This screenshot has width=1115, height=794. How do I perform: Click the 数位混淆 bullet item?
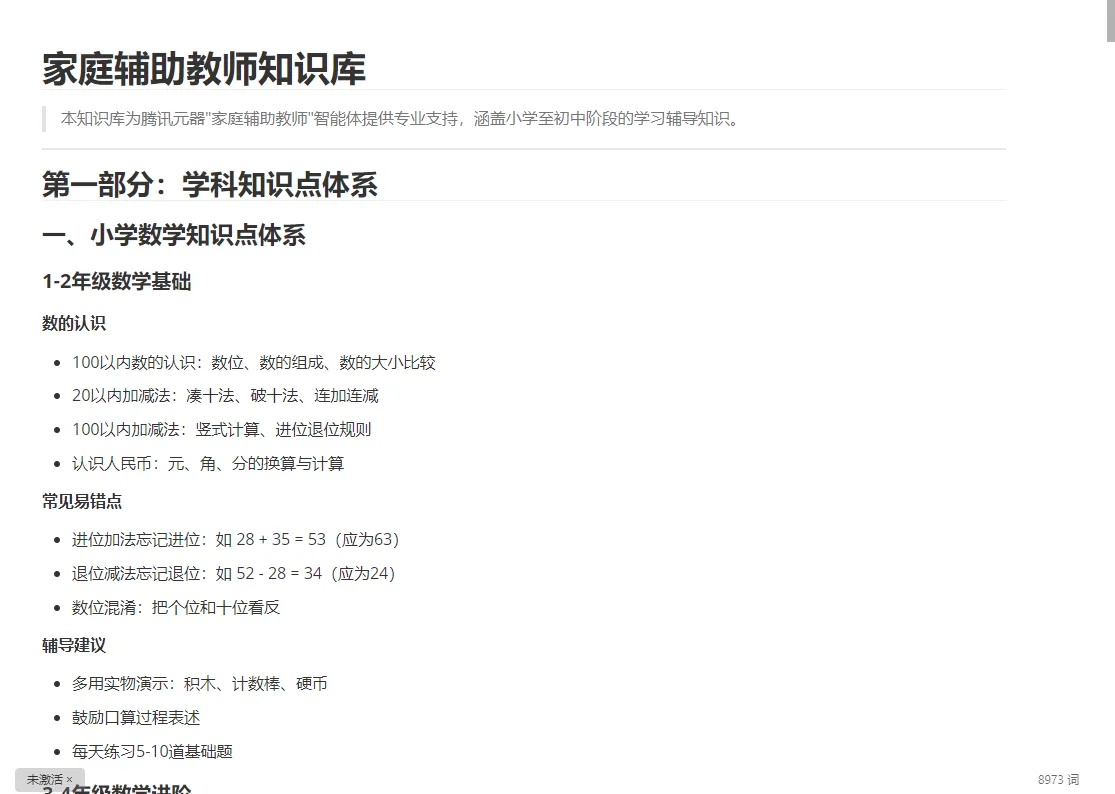click(x=176, y=608)
